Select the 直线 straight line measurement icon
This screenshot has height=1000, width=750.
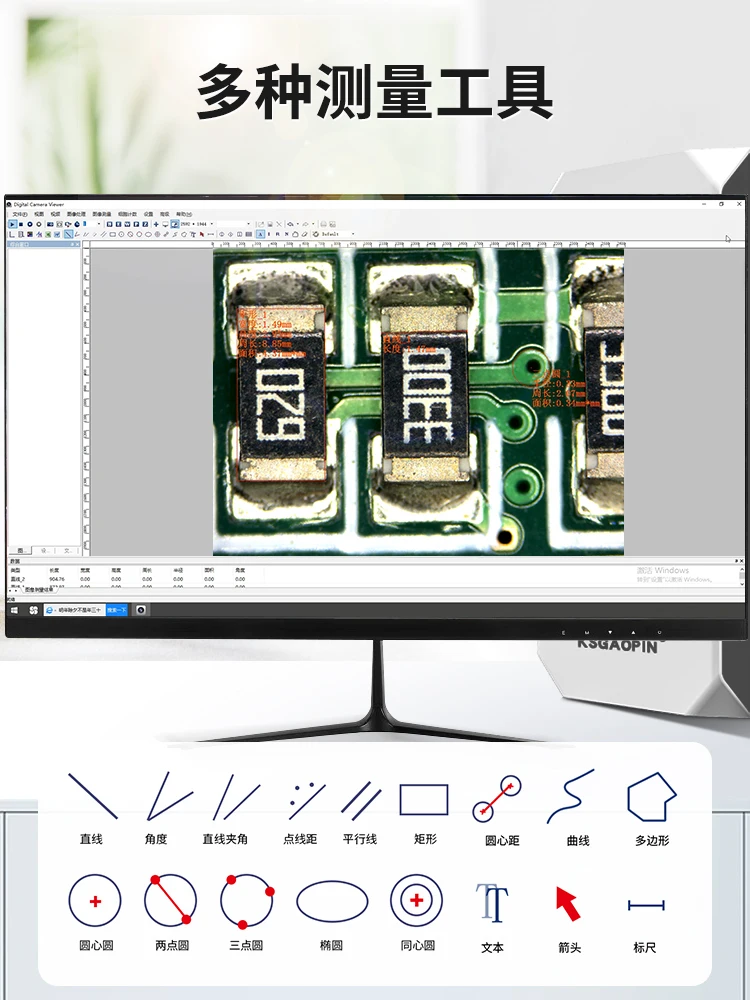[x=92, y=796]
